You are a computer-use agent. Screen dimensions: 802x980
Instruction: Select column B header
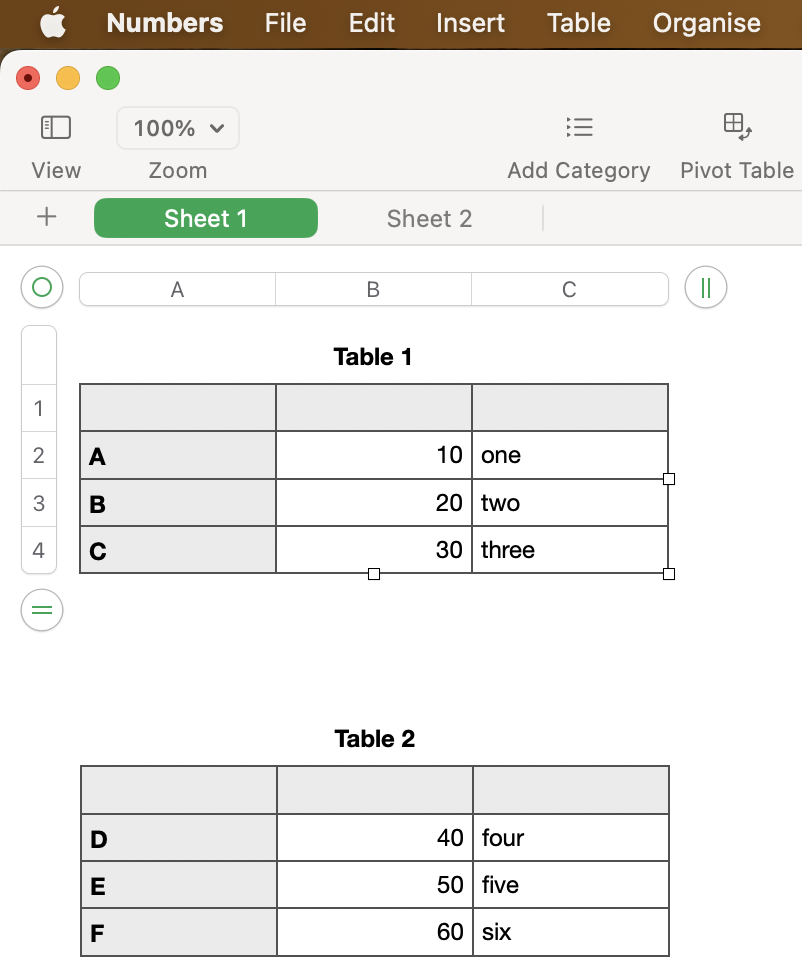point(373,290)
